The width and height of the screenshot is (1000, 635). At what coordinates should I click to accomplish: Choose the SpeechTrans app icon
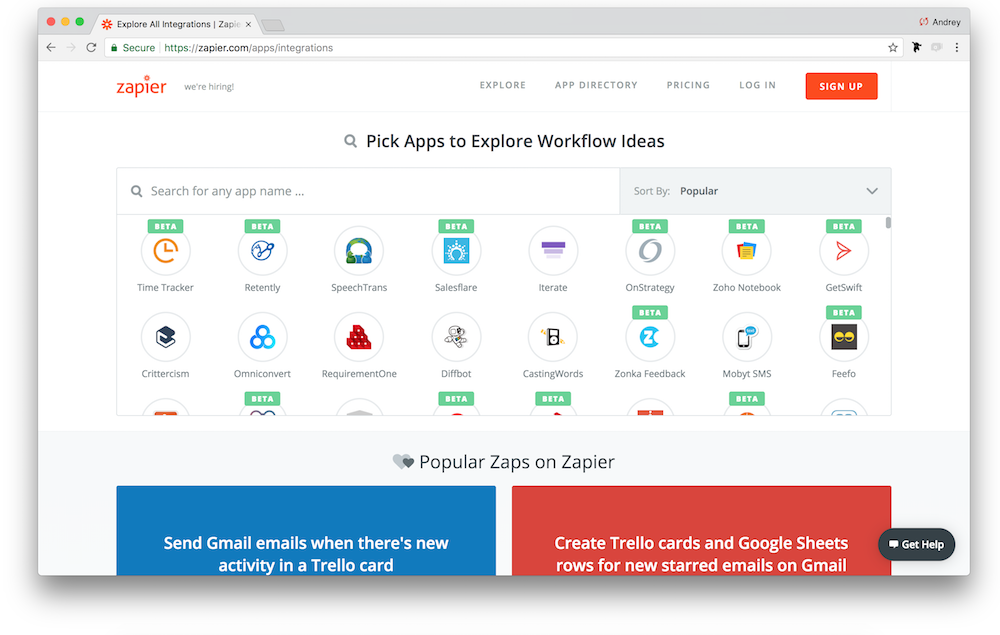pos(359,251)
